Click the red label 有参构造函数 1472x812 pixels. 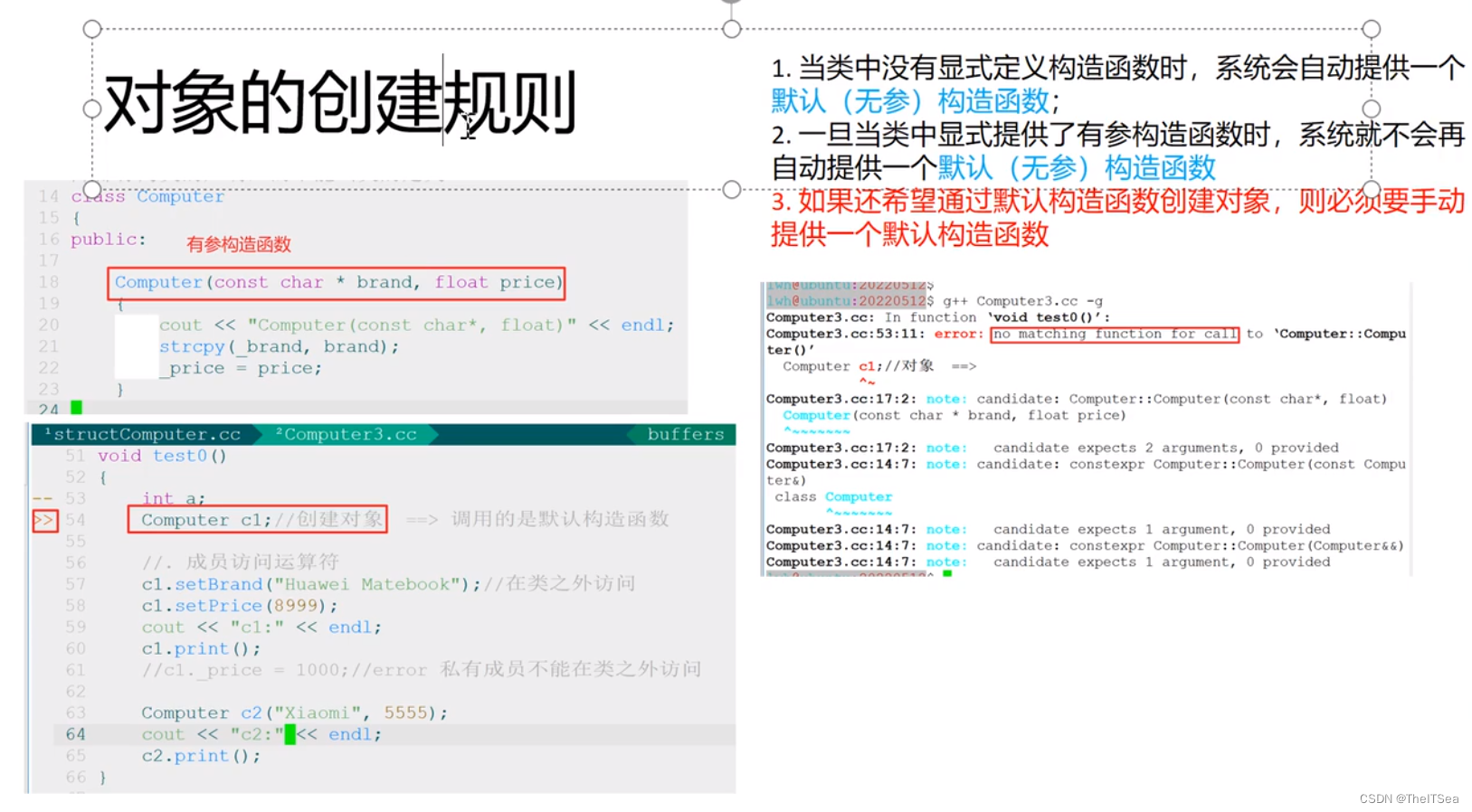click(x=239, y=244)
